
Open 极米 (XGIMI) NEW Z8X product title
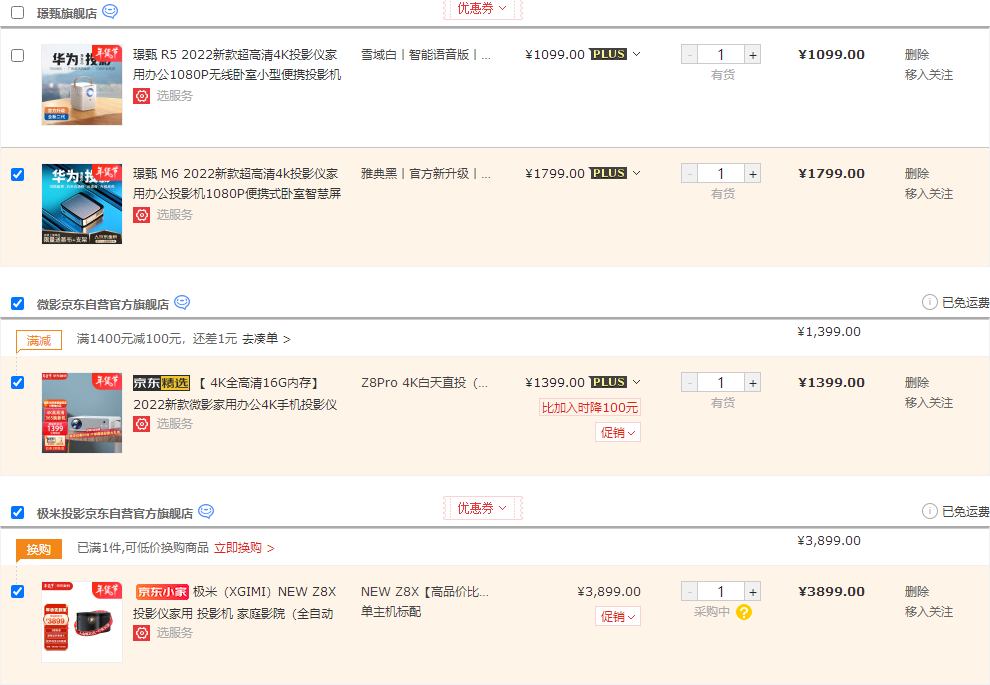pyautogui.click(x=236, y=602)
